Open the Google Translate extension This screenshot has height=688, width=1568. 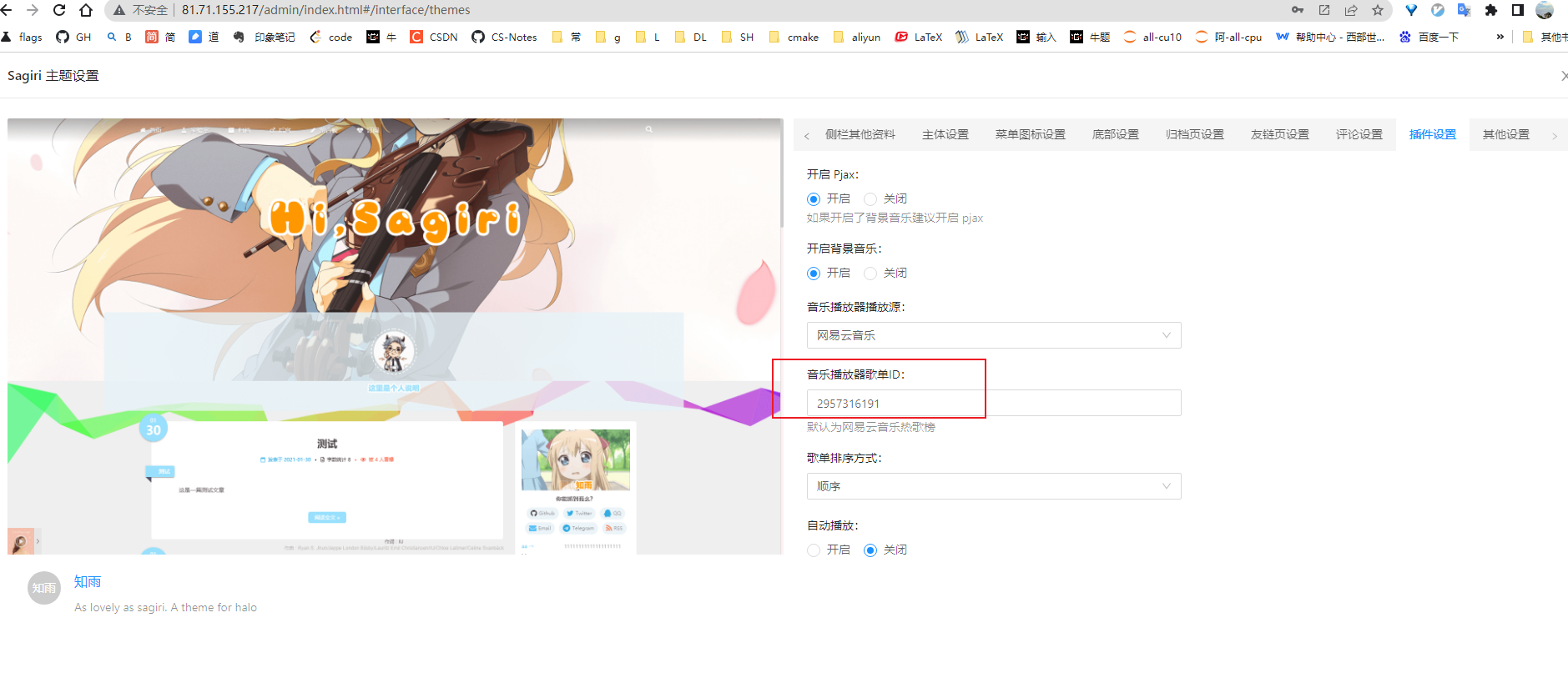tap(1465, 10)
